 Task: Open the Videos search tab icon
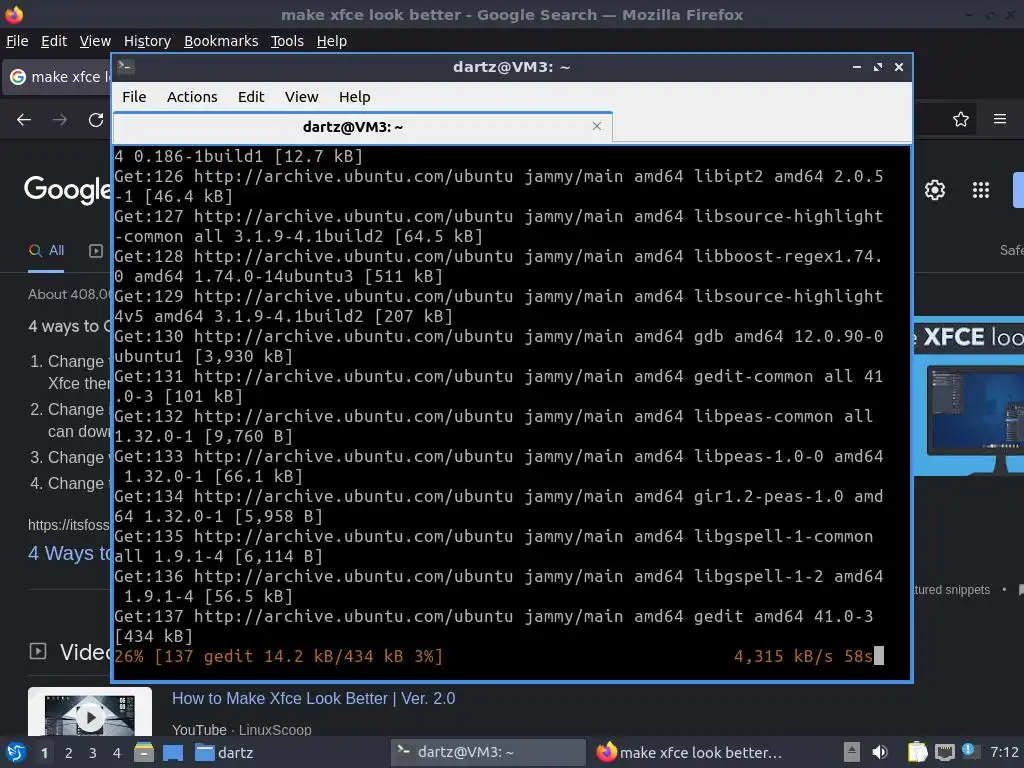96,251
